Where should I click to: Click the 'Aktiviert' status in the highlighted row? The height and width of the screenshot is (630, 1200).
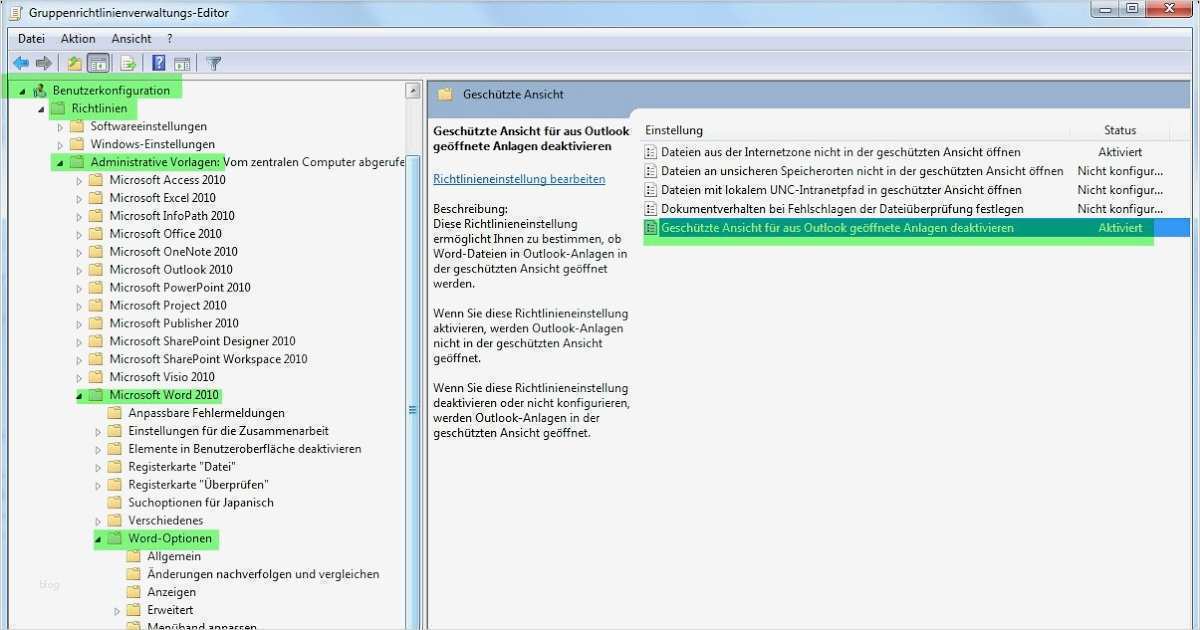click(x=1120, y=228)
